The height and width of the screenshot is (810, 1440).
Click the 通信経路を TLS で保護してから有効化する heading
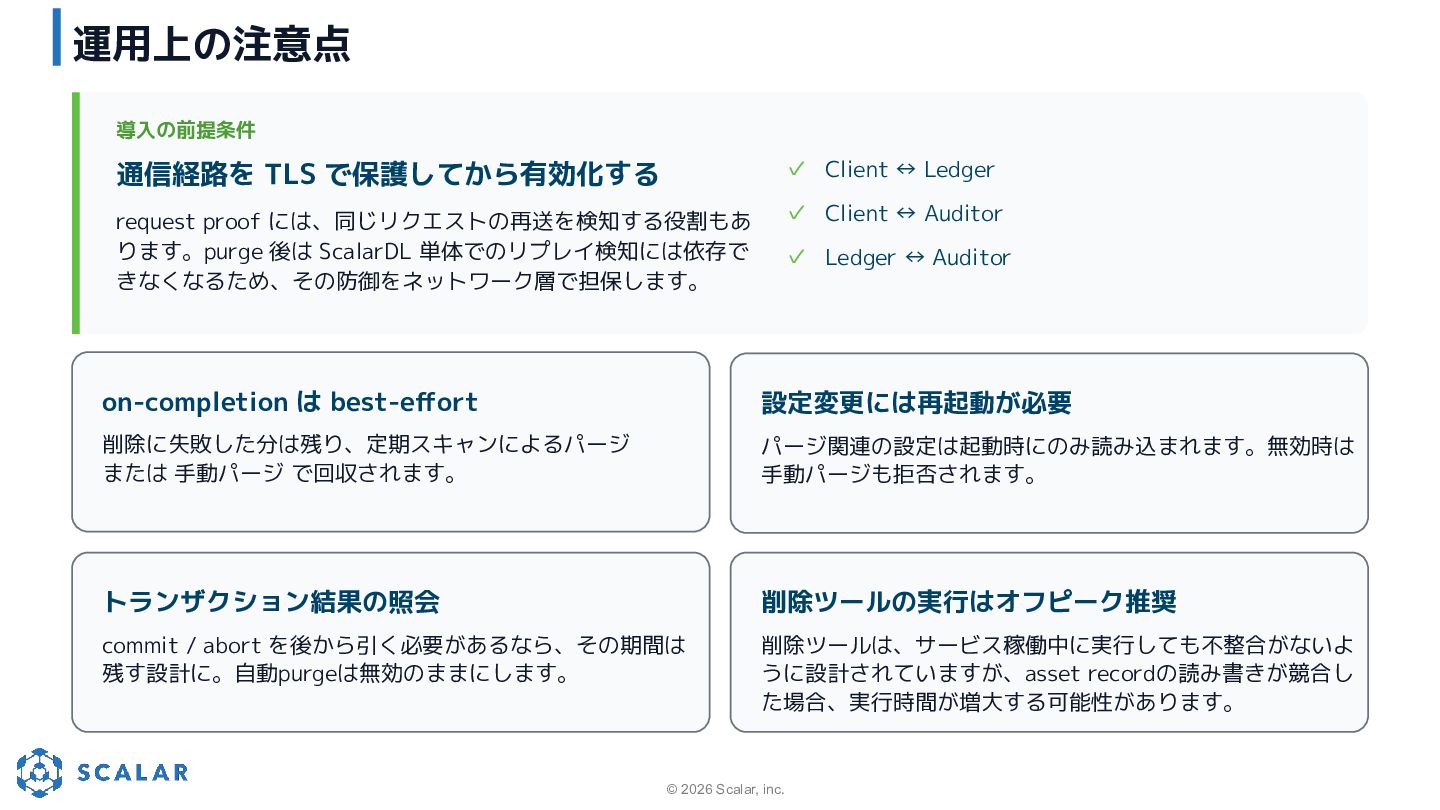(388, 174)
